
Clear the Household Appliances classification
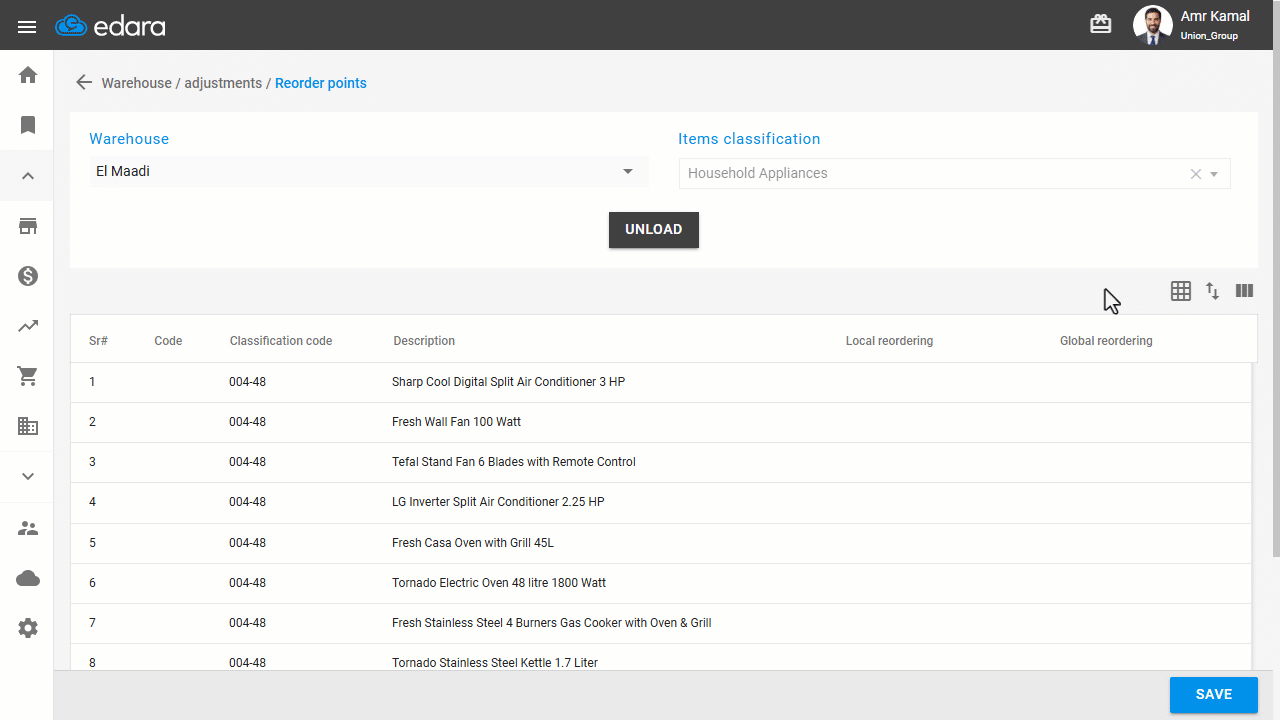click(x=1196, y=174)
